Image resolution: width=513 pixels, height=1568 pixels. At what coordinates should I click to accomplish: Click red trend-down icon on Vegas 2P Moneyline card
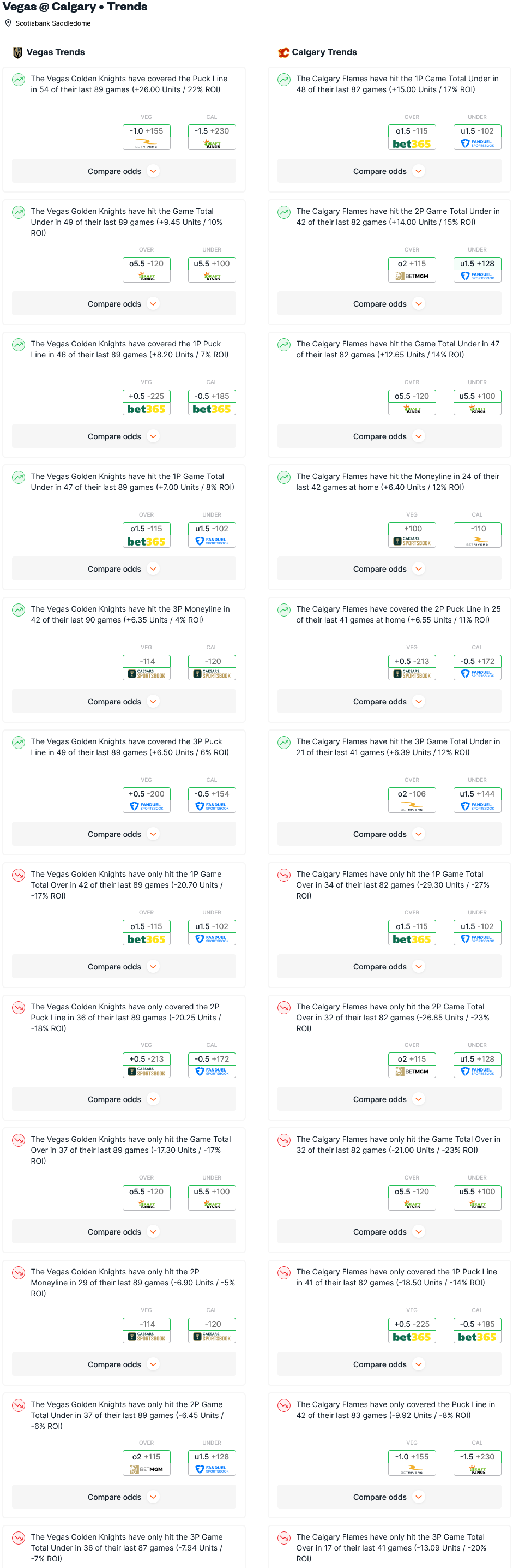19,1273
